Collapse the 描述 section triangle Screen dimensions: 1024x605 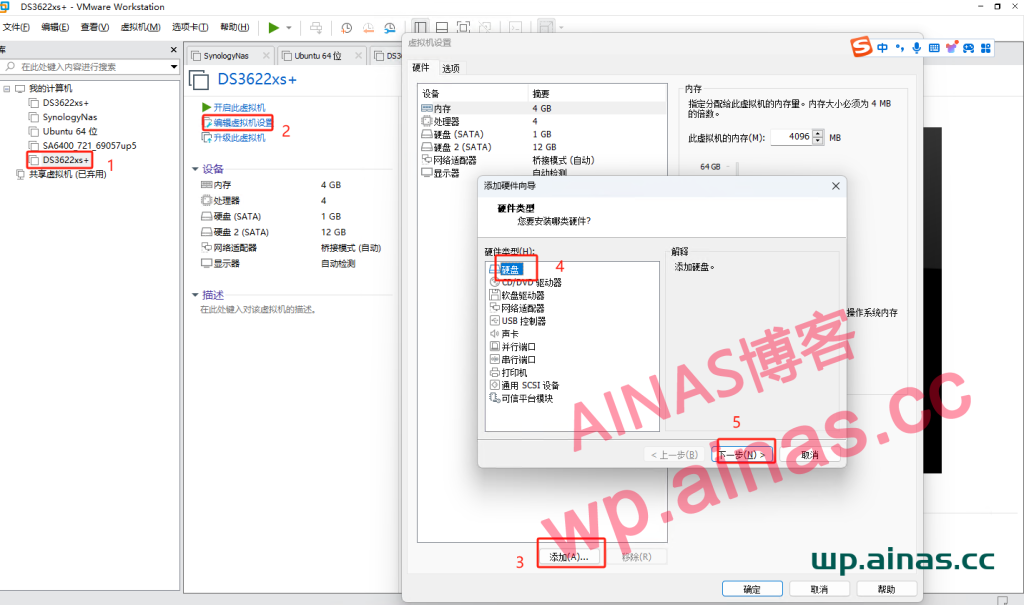(195, 295)
